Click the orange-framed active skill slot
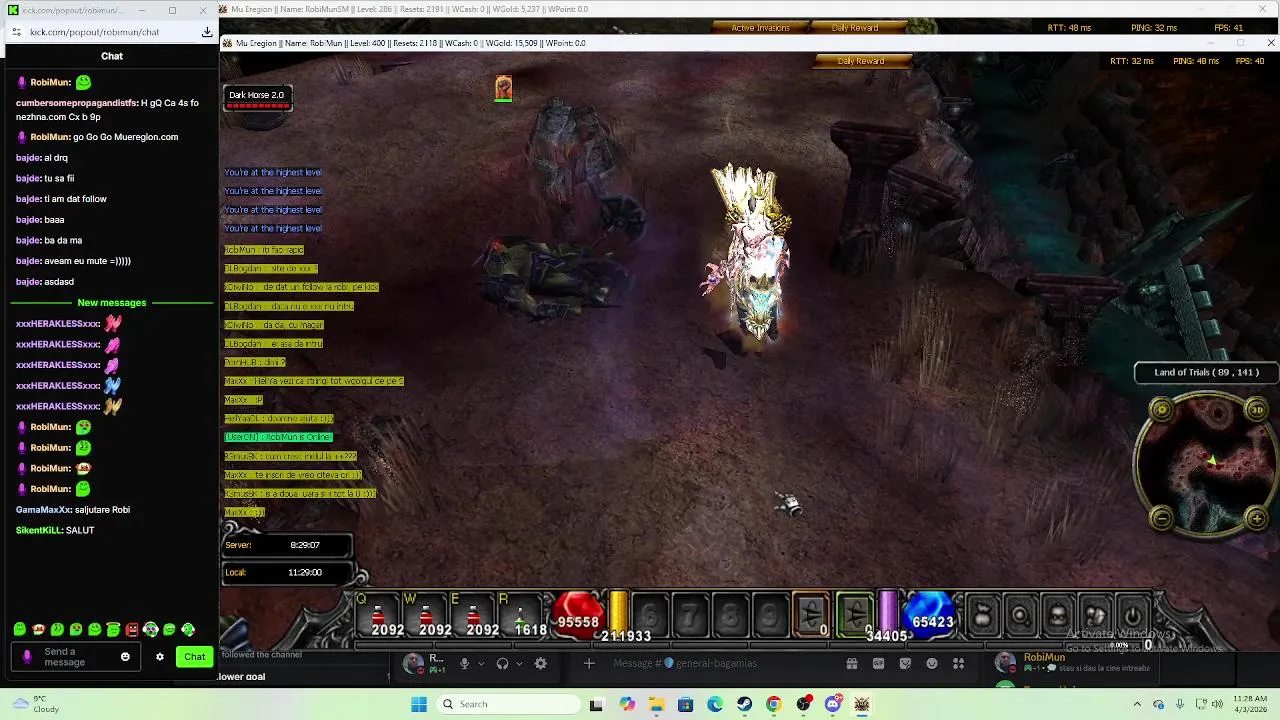 pyautogui.click(x=811, y=615)
